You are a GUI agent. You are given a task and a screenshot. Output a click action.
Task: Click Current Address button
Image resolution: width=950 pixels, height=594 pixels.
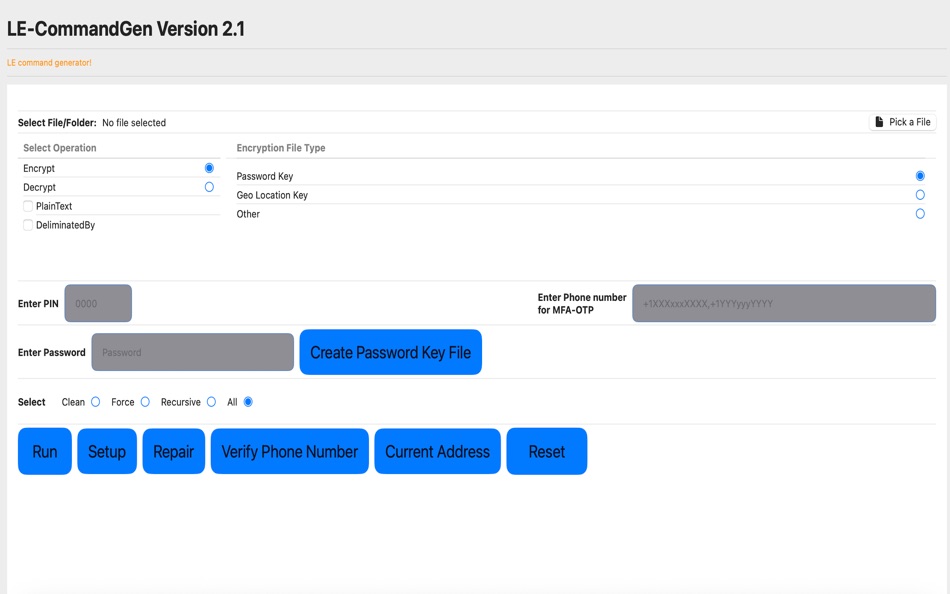point(437,451)
